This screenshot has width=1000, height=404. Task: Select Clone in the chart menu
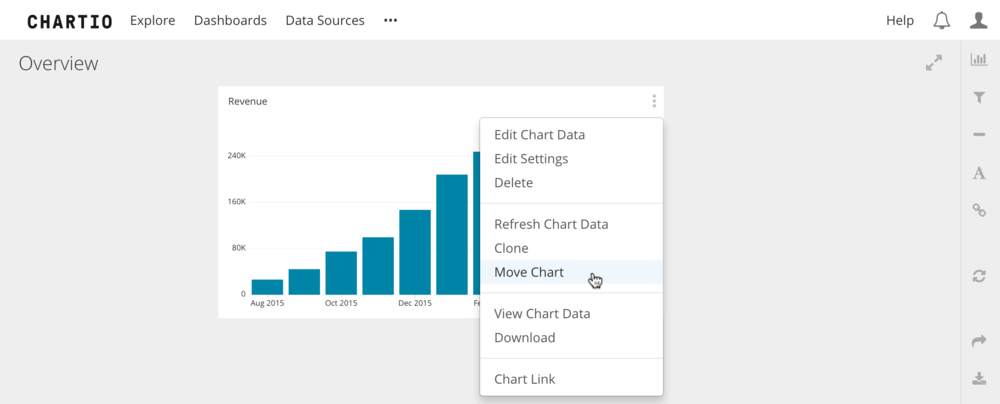pyautogui.click(x=571, y=248)
